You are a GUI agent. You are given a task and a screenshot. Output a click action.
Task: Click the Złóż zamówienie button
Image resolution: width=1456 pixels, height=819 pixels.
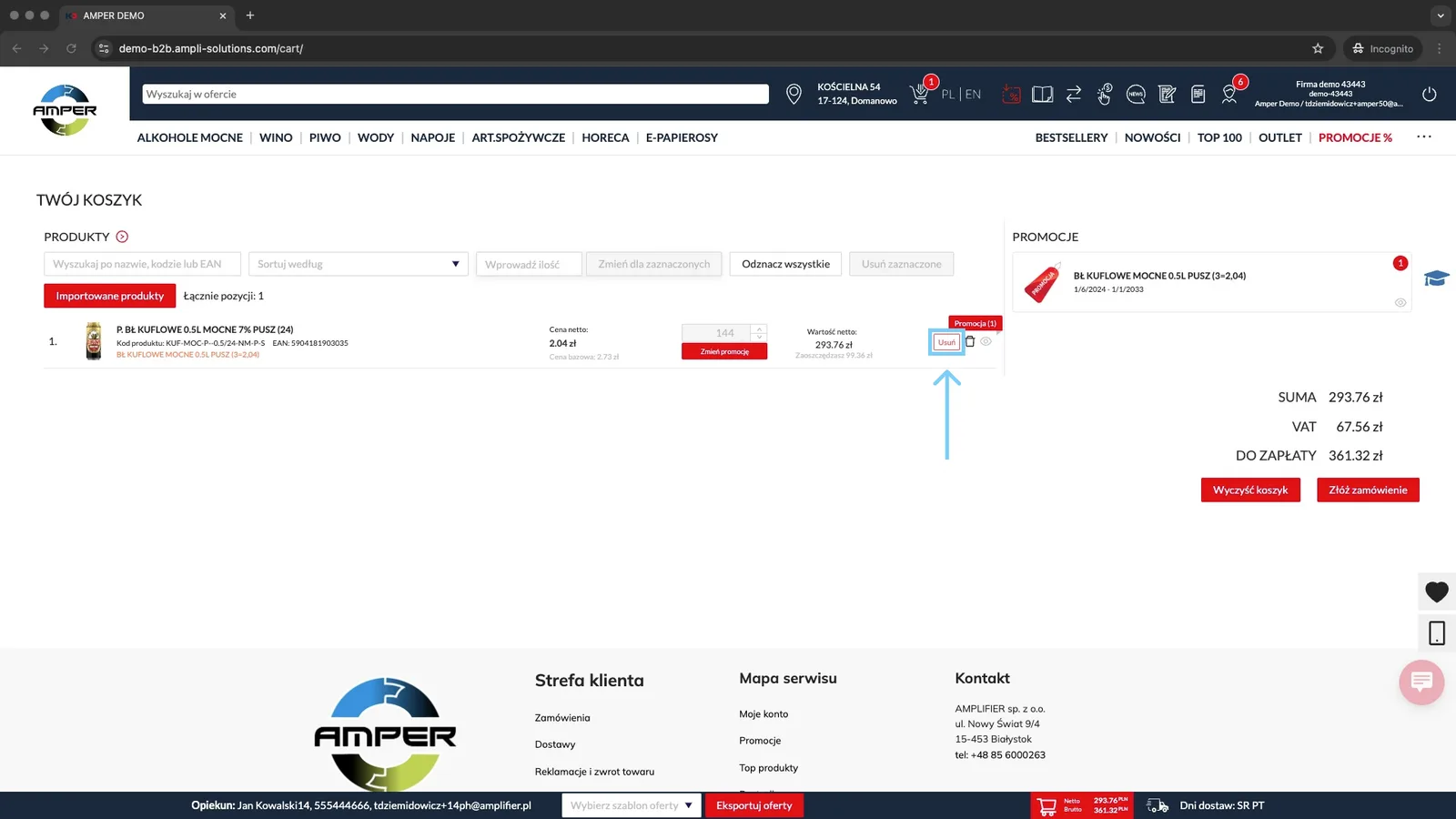[x=1368, y=490]
